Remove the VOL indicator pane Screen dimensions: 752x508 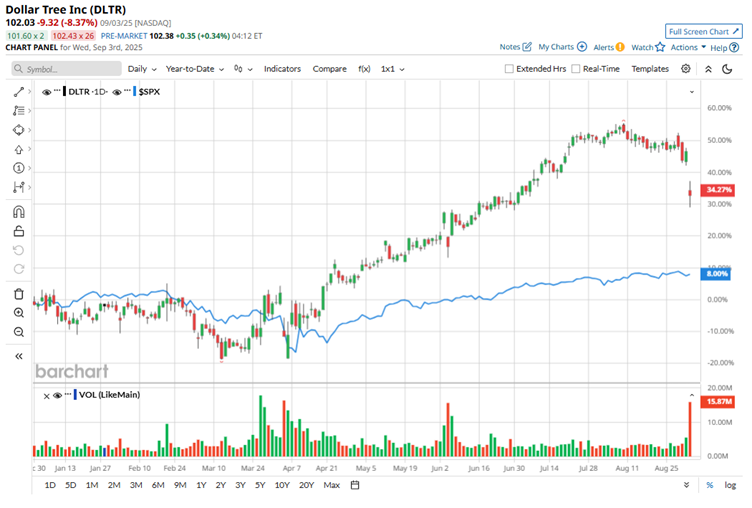(47, 396)
